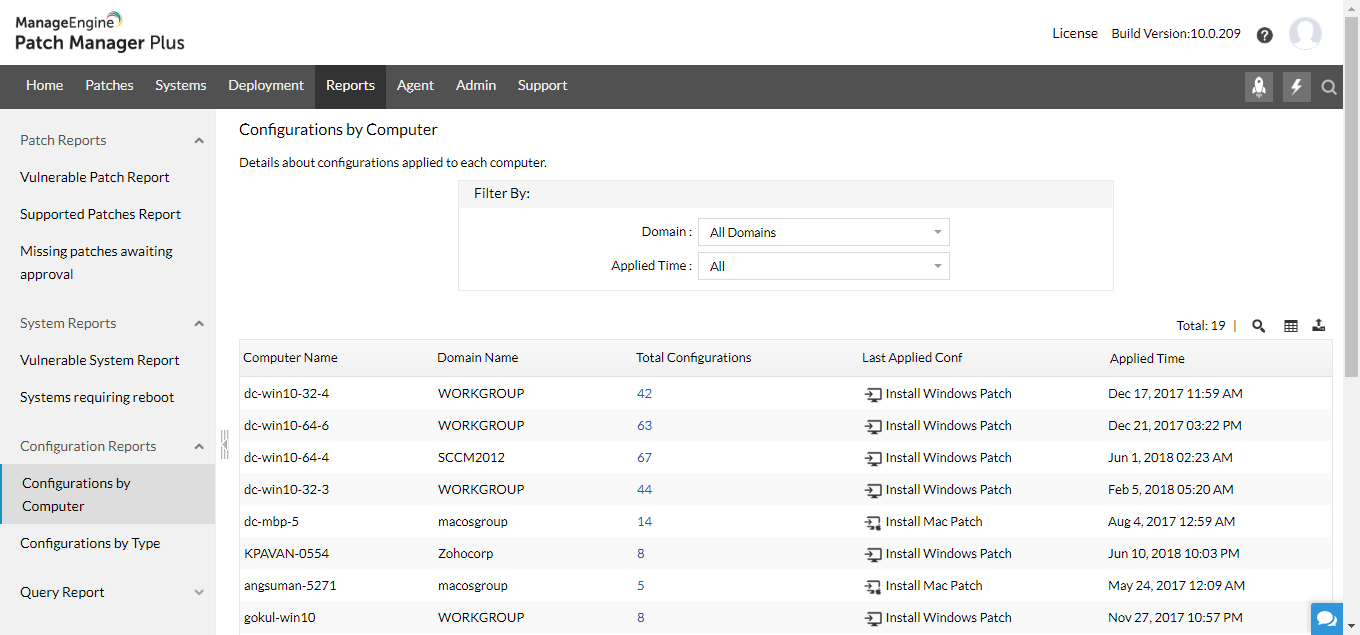Open the search icon in navigation bar
Image resolution: width=1360 pixels, height=635 pixels.
pyautogui.click(x=1329, y=87)
